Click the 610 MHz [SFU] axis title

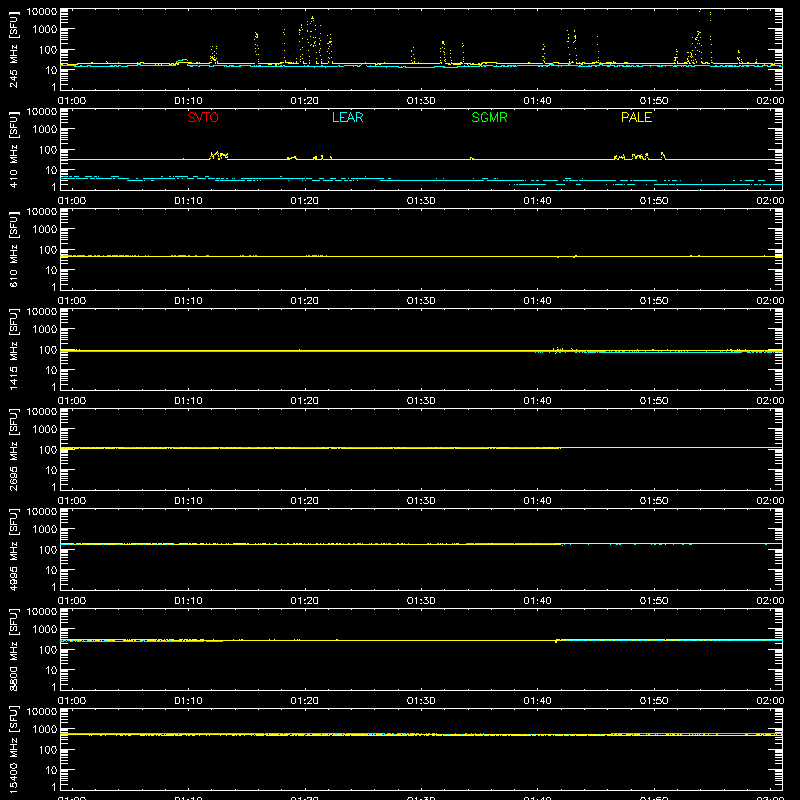14,249
